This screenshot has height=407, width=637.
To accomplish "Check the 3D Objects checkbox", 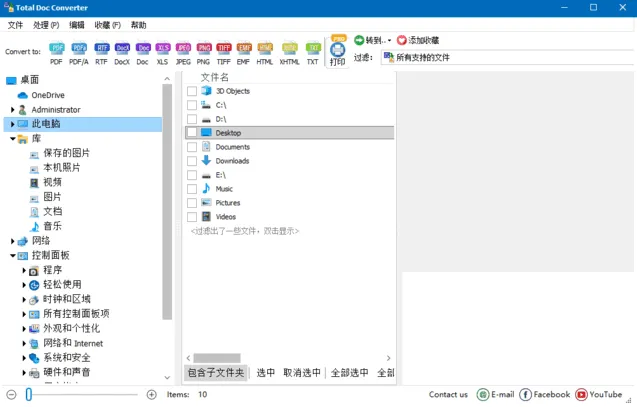I will [192, 91].
